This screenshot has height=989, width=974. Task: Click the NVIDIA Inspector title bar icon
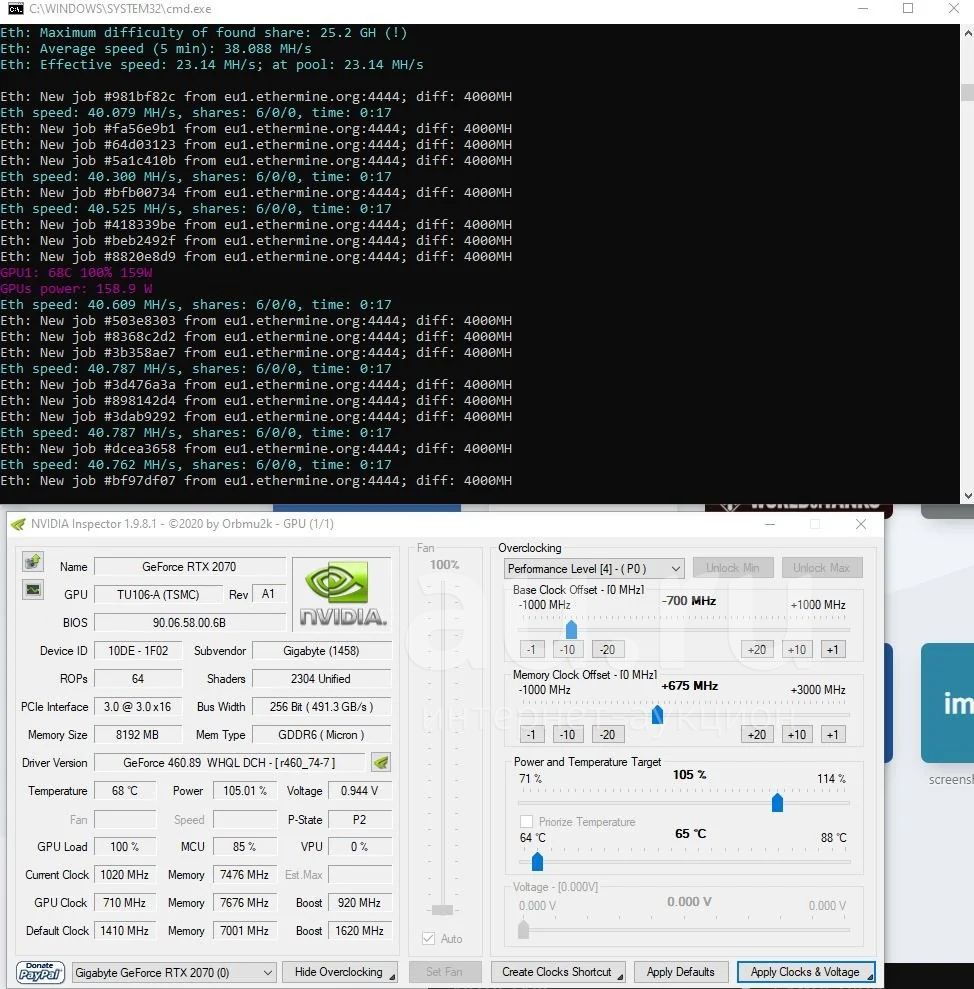(x=18, y=524)
